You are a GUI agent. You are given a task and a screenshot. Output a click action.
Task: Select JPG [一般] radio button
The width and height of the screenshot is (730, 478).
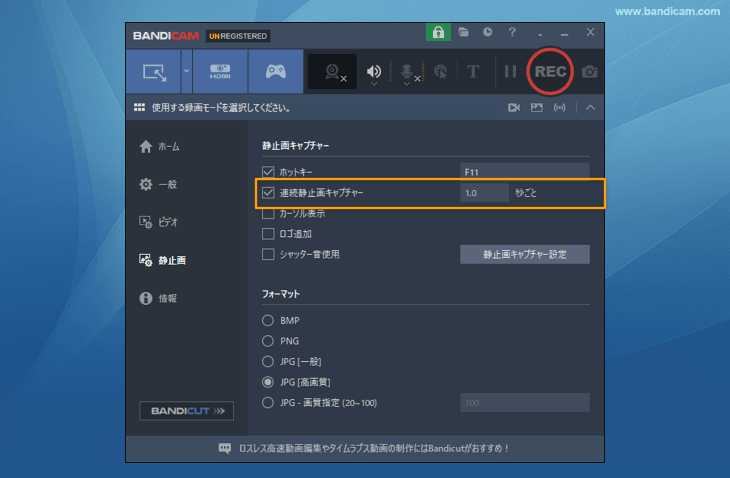tap(268, 361)
